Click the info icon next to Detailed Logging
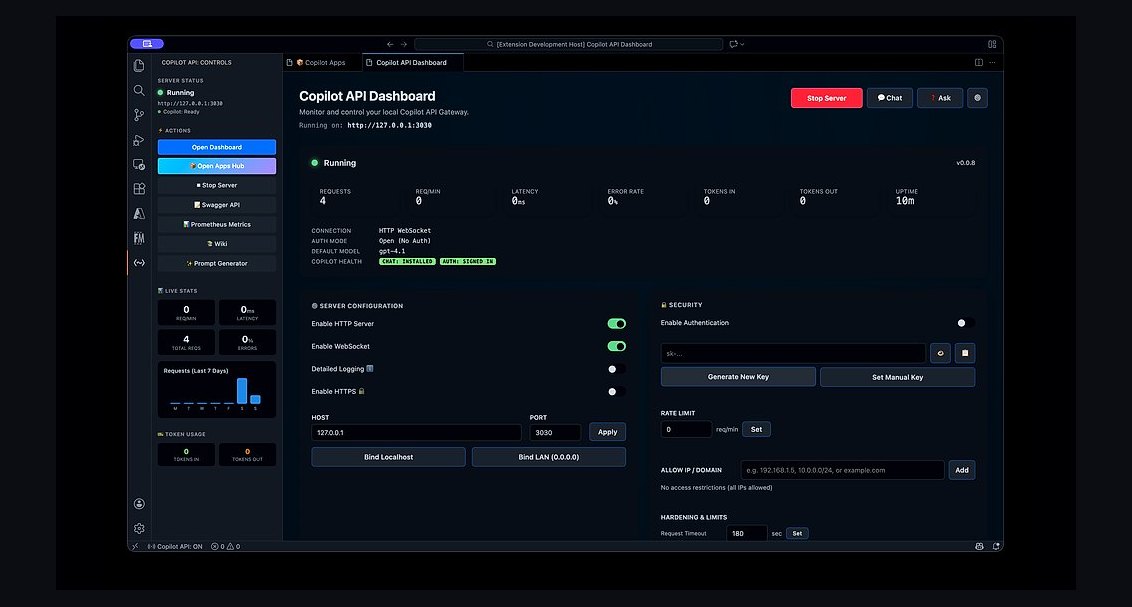The width and height of the screenshot is (1132, 607). [x=370, y=369]
